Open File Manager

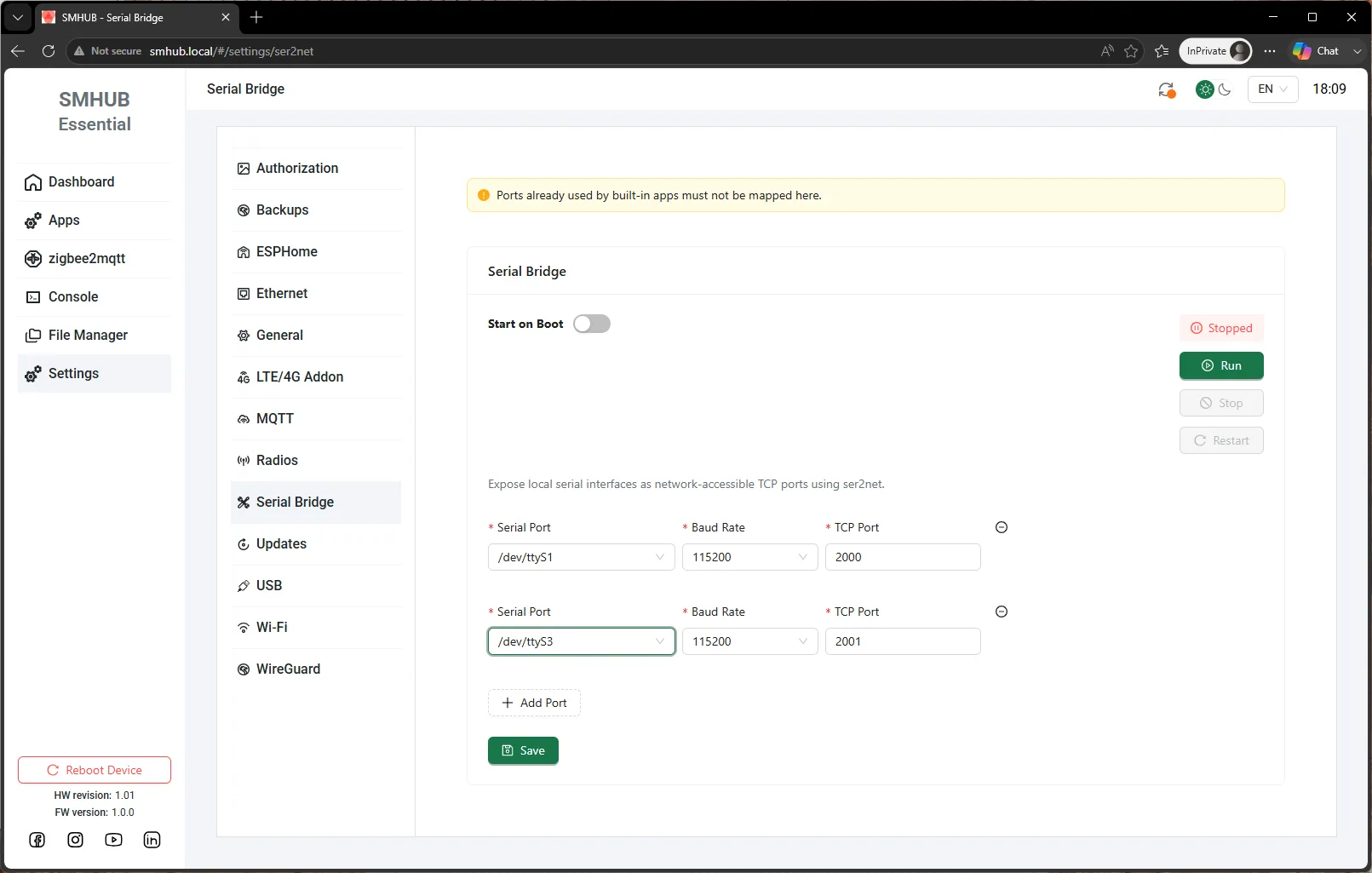pos(94,336)
